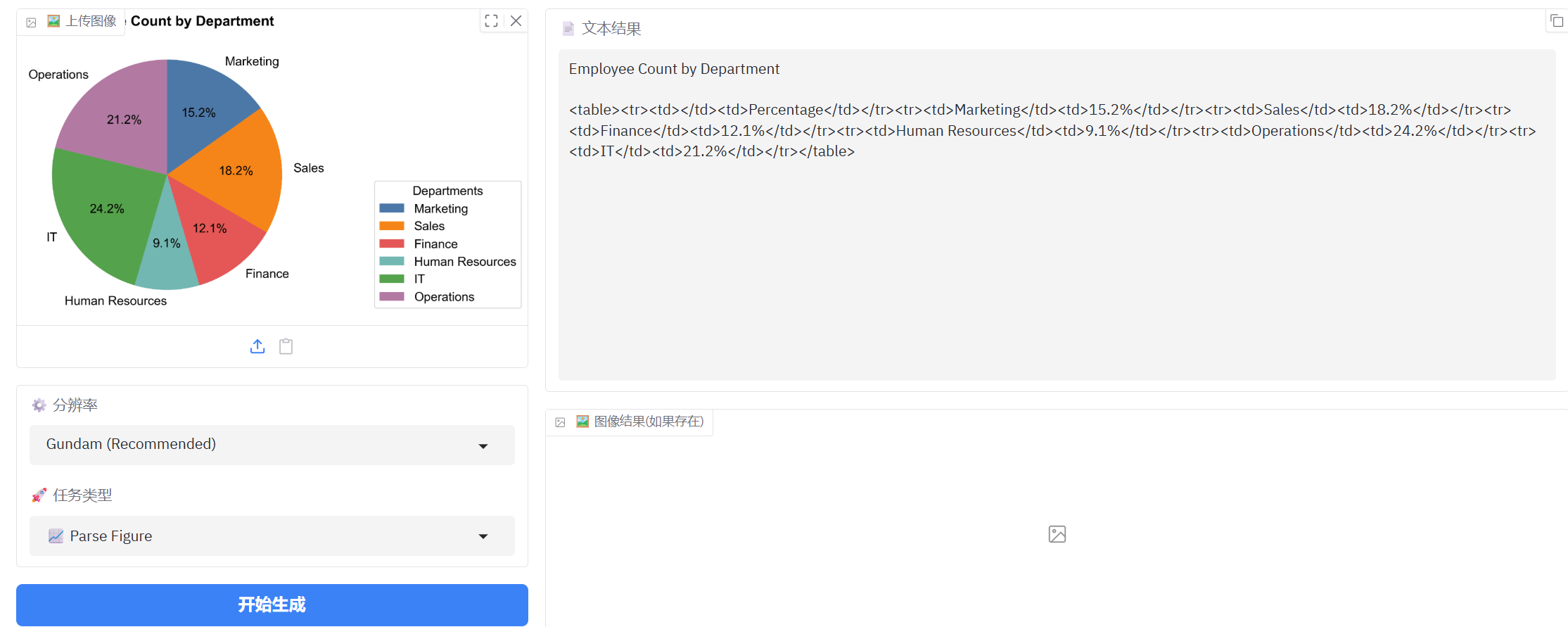
Task: Click the IT green legend swatch
Action: tap(392, 279)
